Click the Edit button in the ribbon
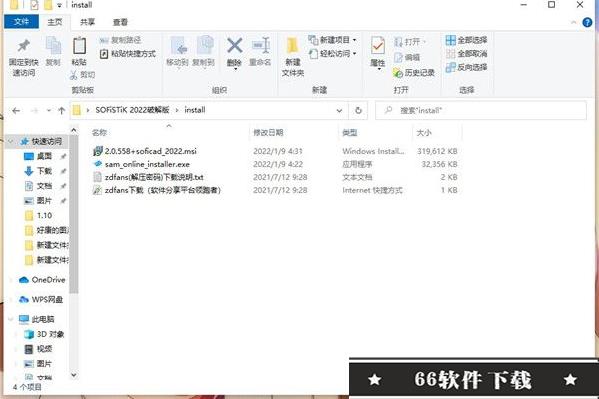Viewport: 599px width, 399px height. point(407,57)
